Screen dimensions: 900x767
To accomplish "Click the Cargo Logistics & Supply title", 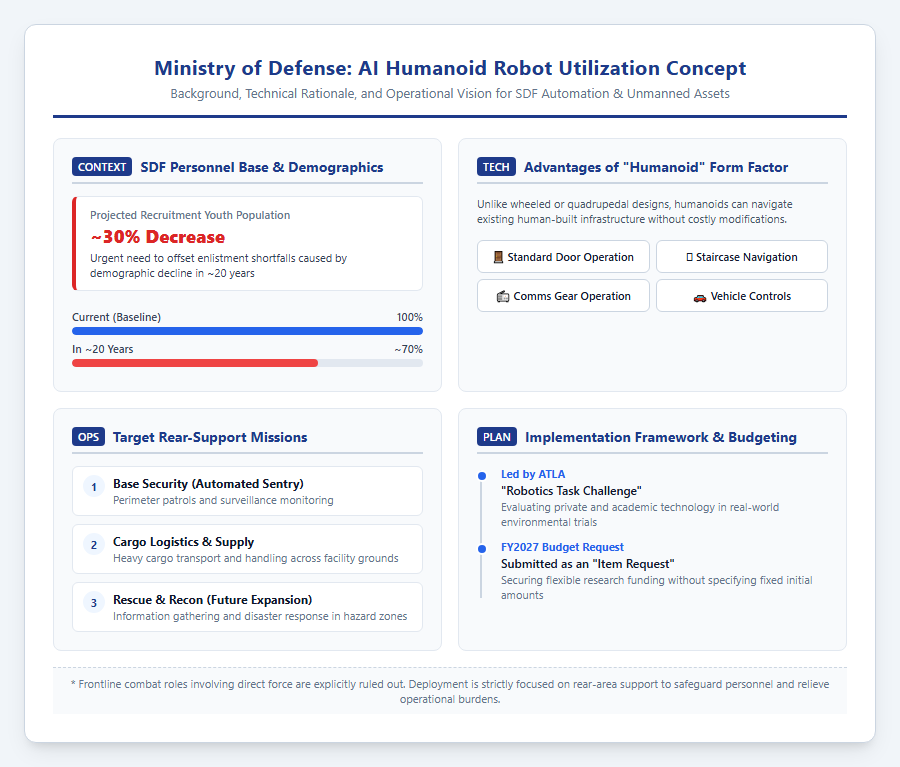I will pyautogui.click(x=184, y=542).
